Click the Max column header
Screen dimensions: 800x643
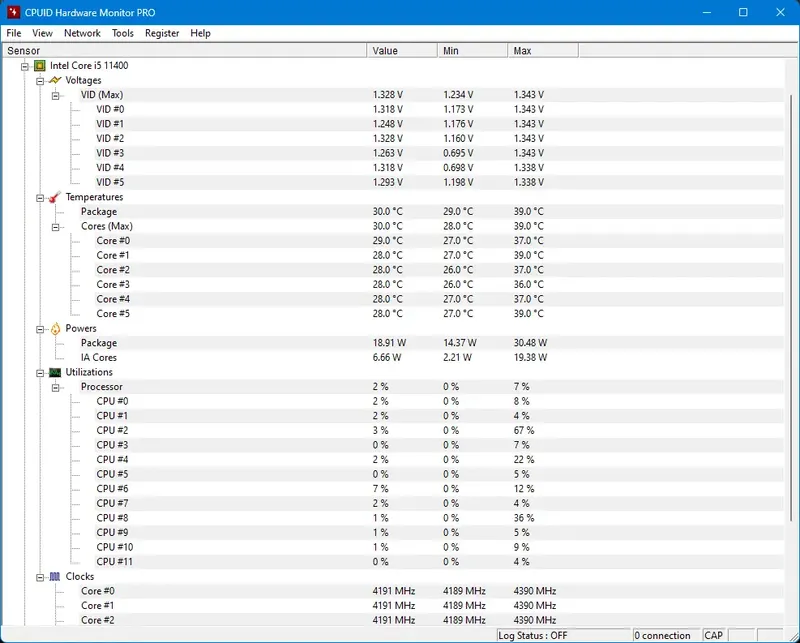click(x=543, y=51)
